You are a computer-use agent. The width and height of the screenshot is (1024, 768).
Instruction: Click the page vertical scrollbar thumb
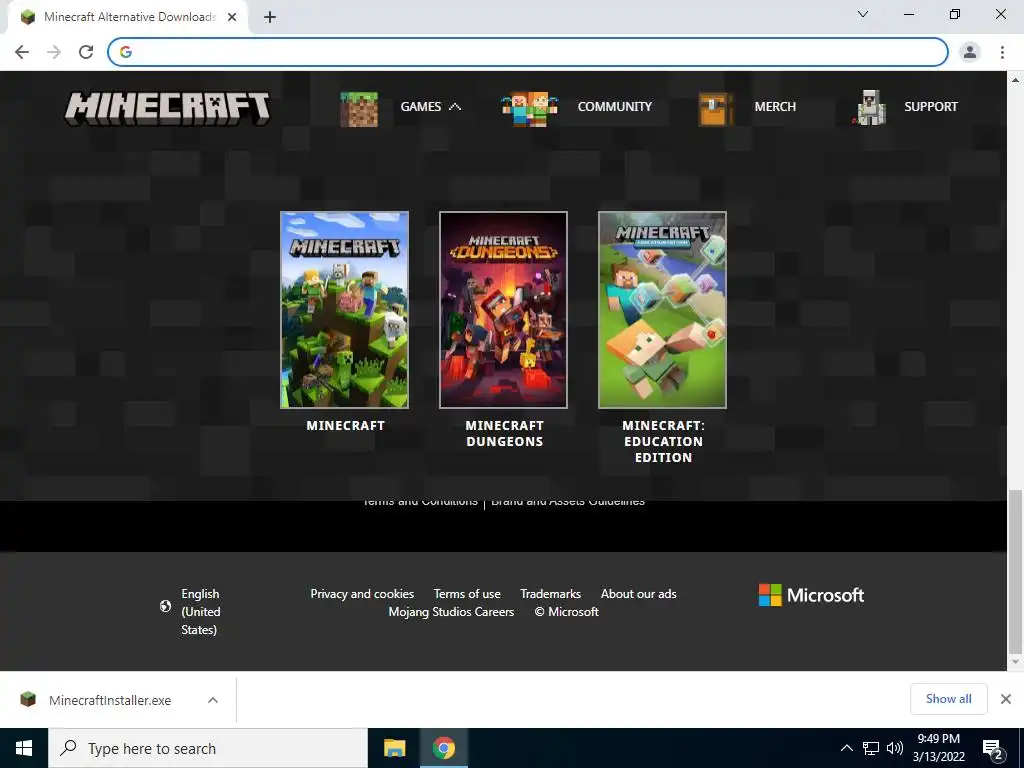pos(1016,571)
